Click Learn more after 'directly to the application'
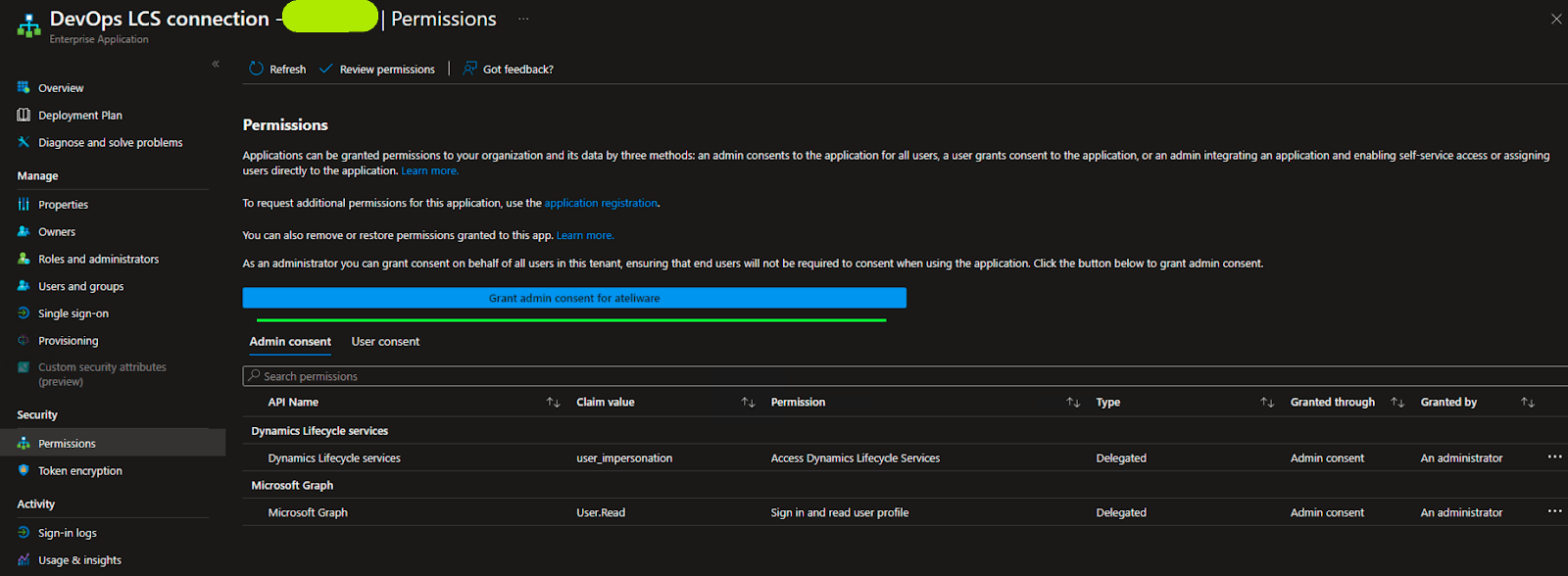The width and height of the screenshot is (1568, 576). (x=429, y=170)
